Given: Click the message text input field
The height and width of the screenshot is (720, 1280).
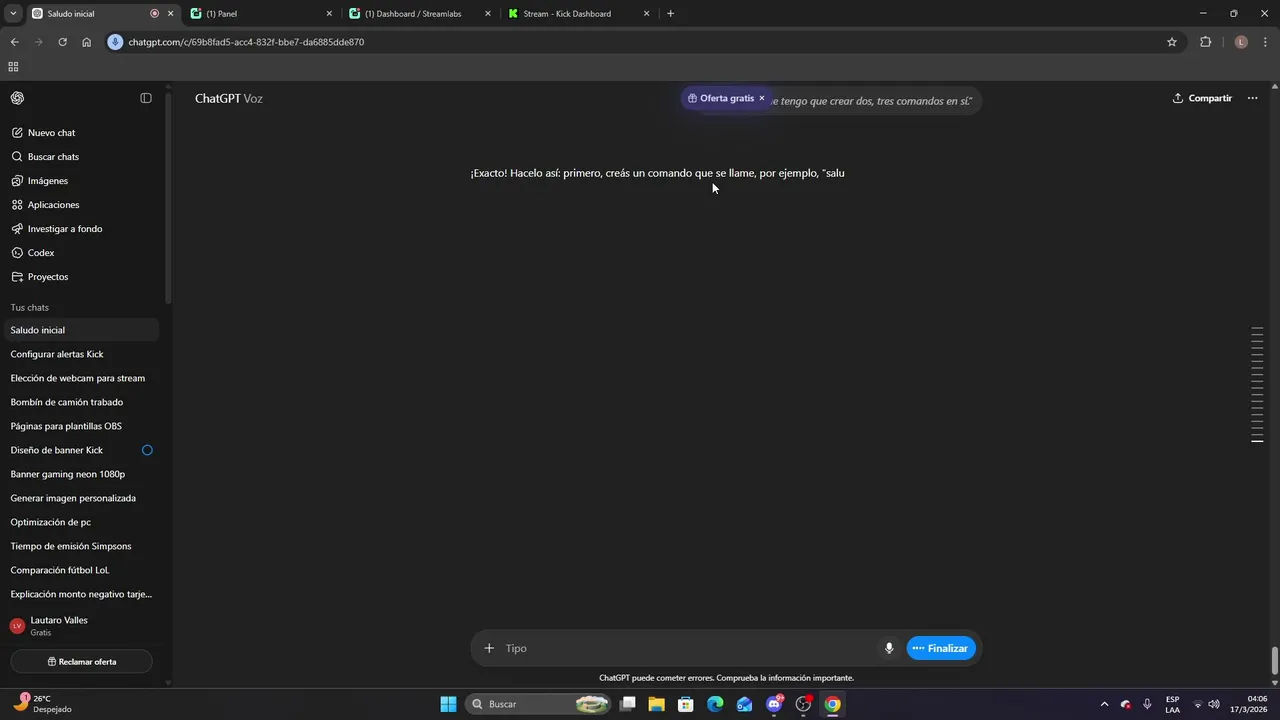Looking at the screenshot, I should pos(688,648).
